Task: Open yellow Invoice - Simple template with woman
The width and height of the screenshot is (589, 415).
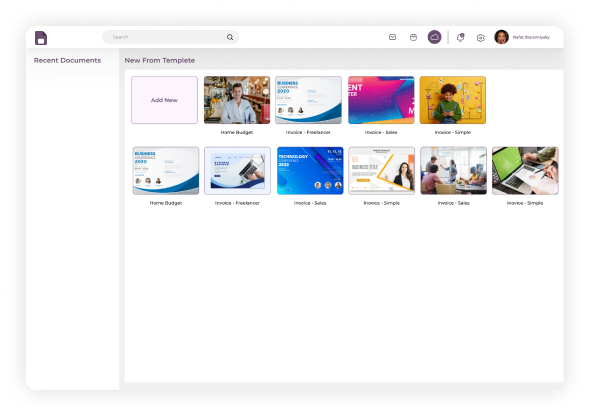Action: click(453, 100)
